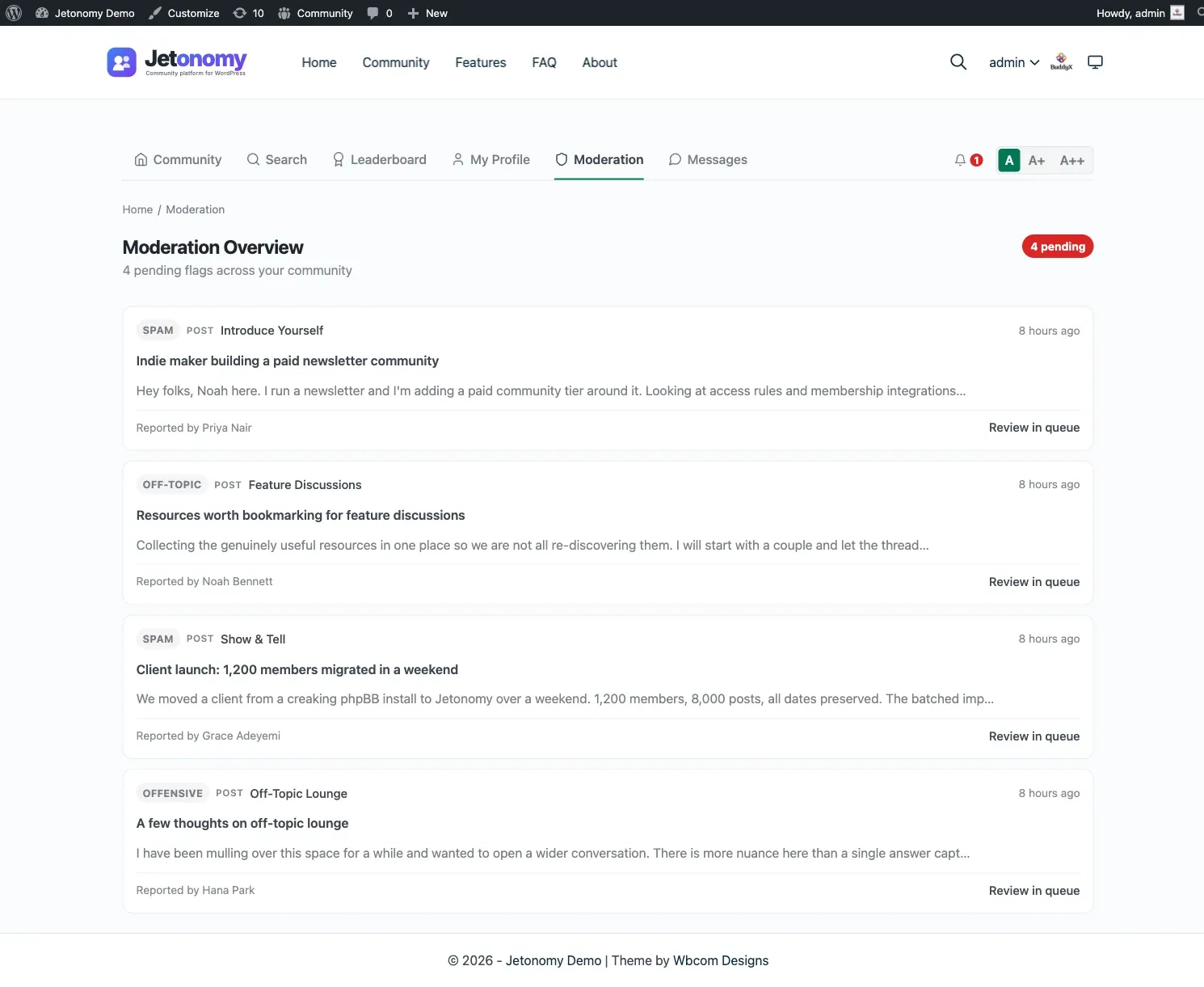Open notifications bell with red badge
The image size is (1204, 987).
click(968, 160)
